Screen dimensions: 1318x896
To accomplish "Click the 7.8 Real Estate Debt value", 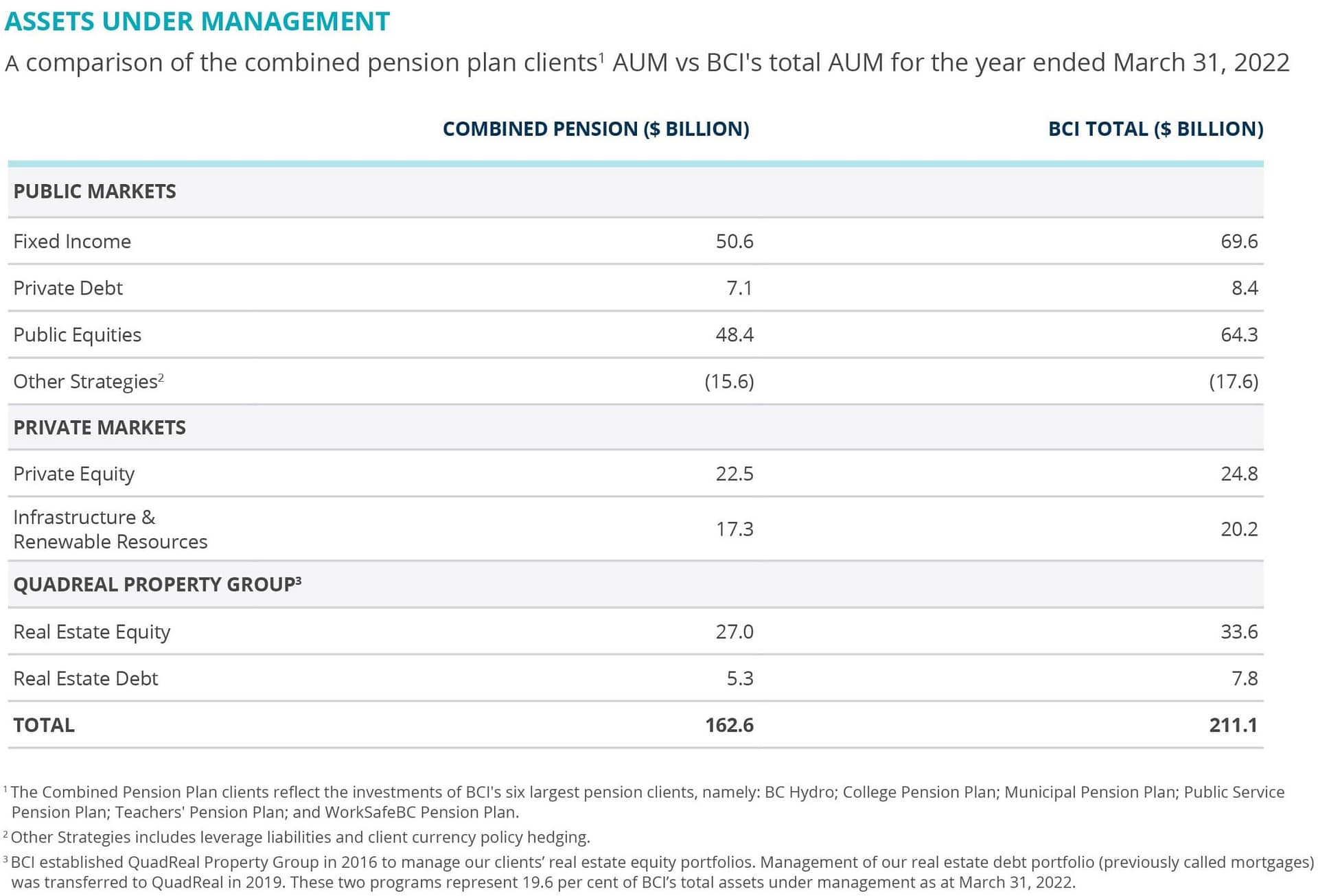I will [x=1244, y=679].
